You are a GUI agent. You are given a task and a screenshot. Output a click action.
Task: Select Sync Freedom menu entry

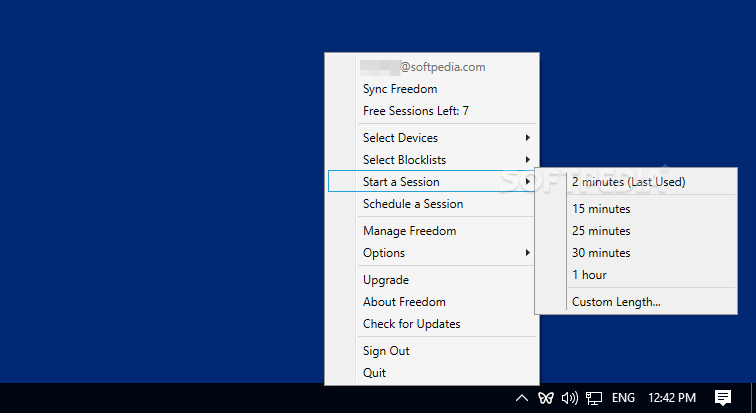[x=432, y=89]
